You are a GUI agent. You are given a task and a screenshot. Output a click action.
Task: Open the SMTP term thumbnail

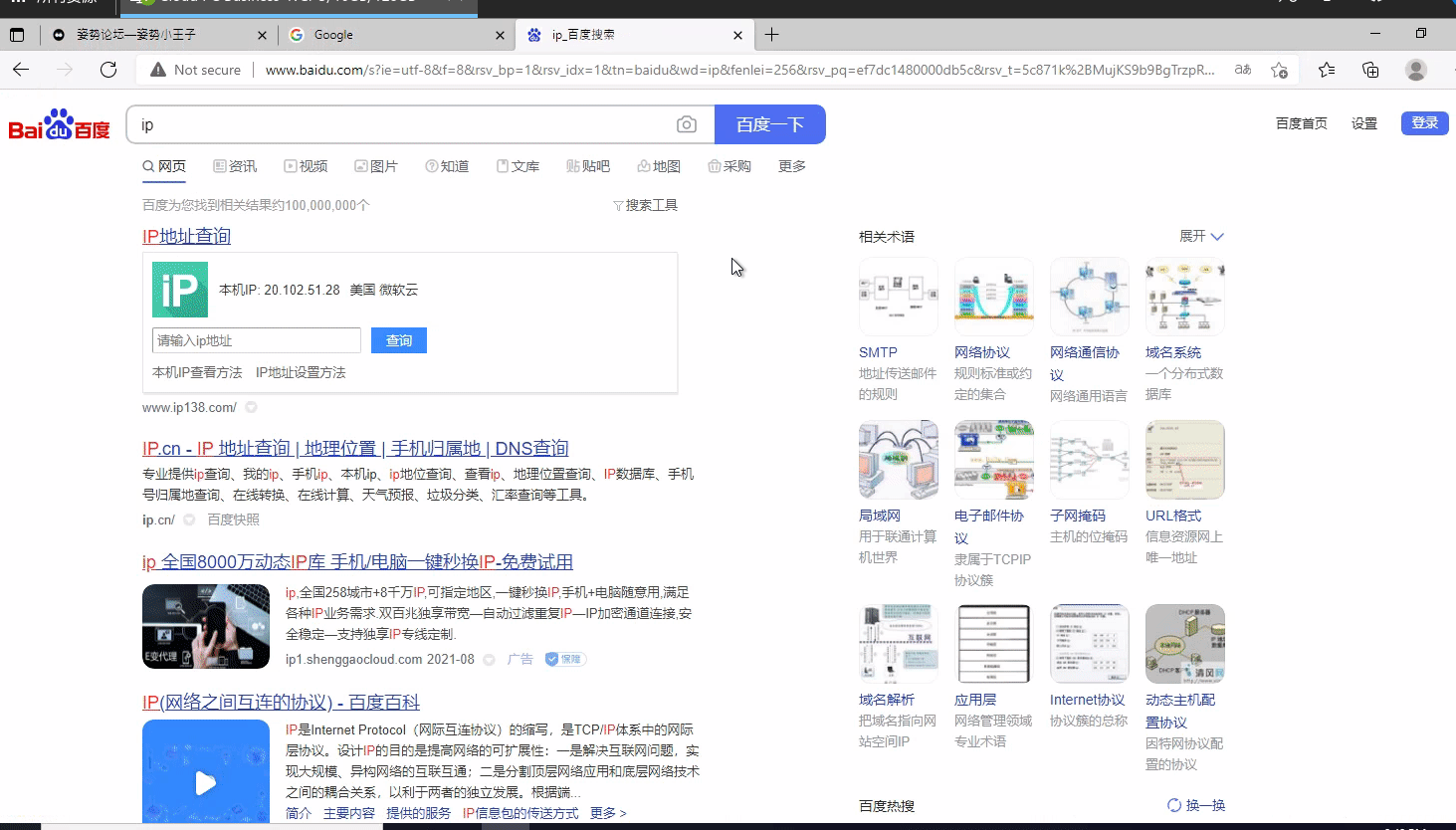click(x=898, y=297)
